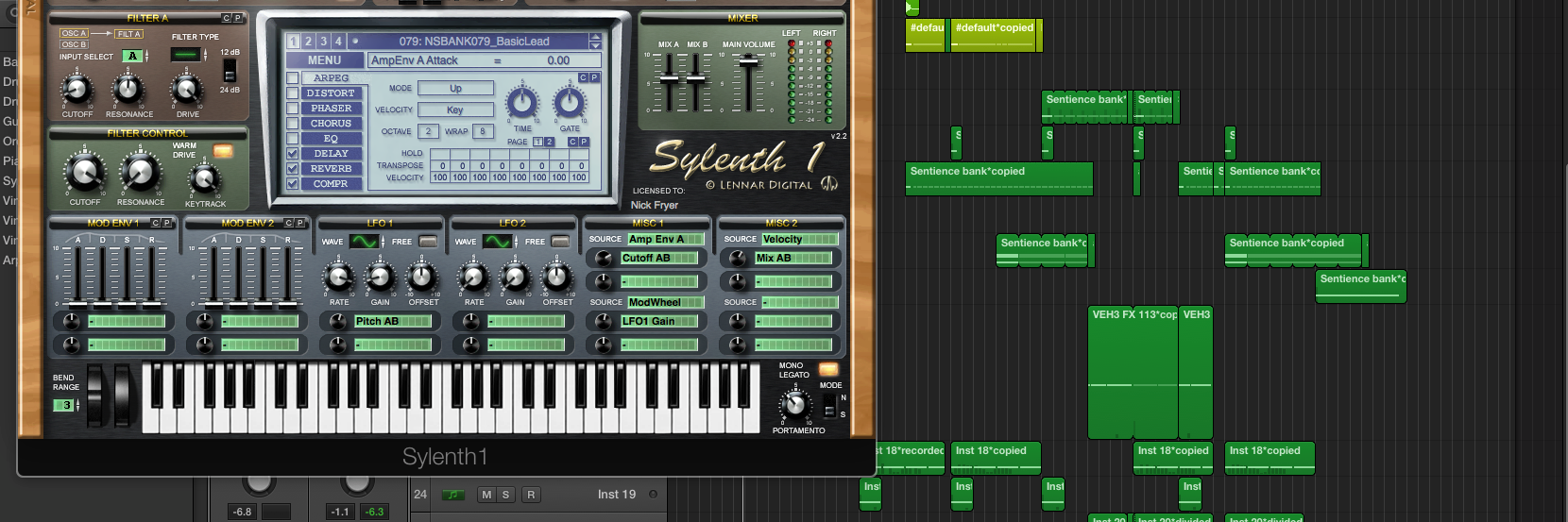Toggle the LFO 1 Free switch
Screen dimensions: 1568x522
[x=428, y=242]
